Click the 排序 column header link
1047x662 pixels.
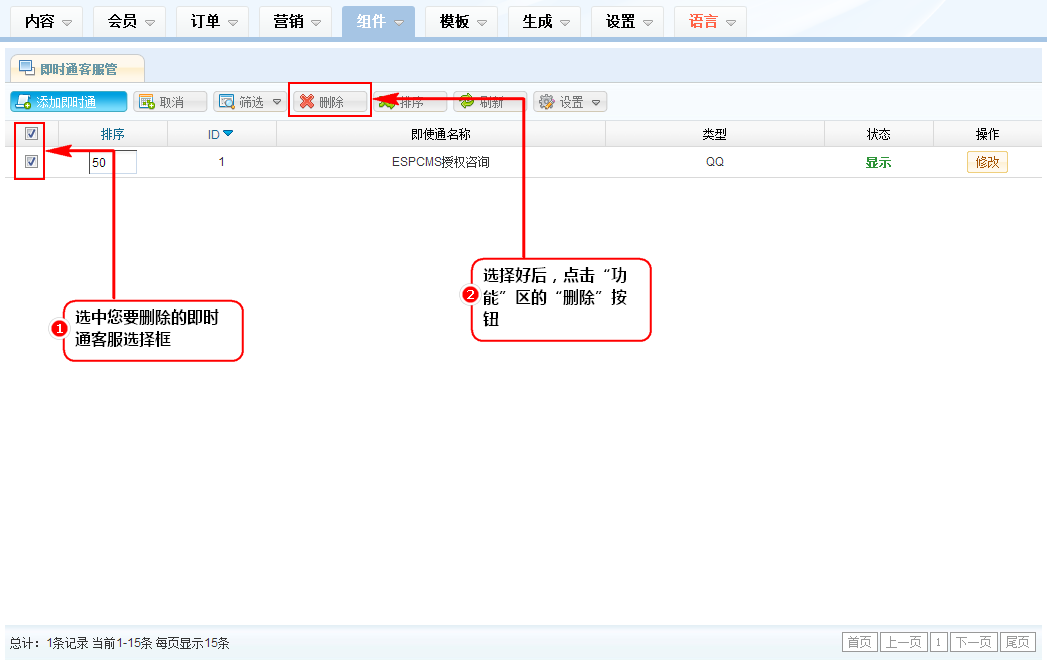point(112,134)
